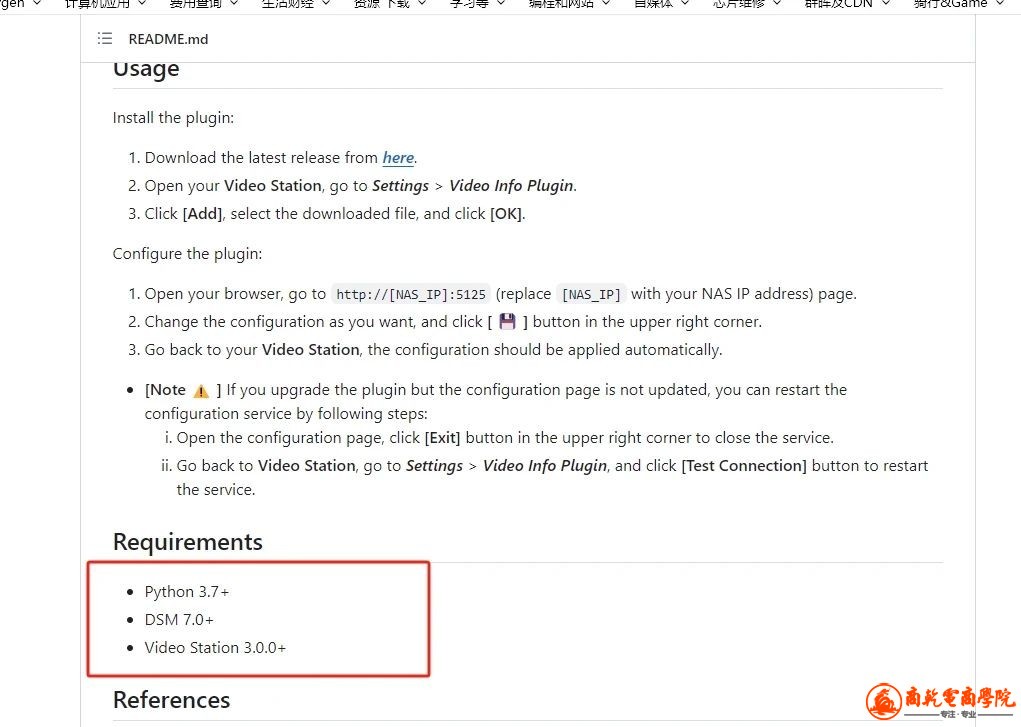Open the 编程和网站 bookmarks menu
This screenshot has height=727, width=1021.
coord(569,3)
